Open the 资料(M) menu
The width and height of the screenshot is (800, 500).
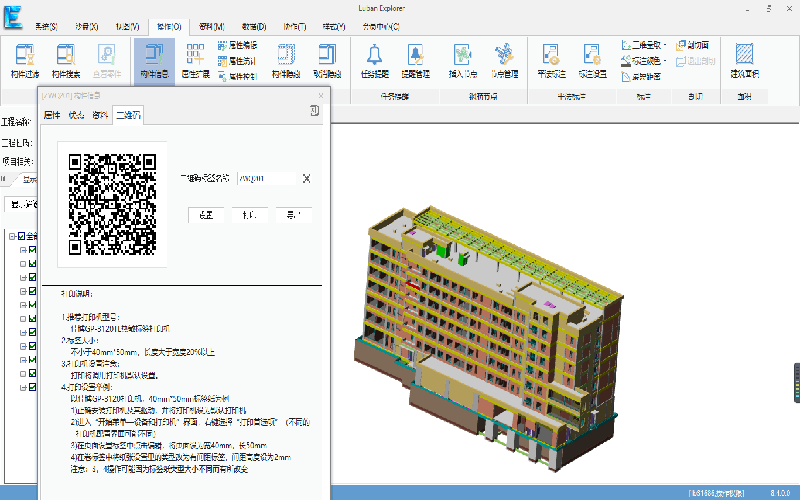(211, 27)
